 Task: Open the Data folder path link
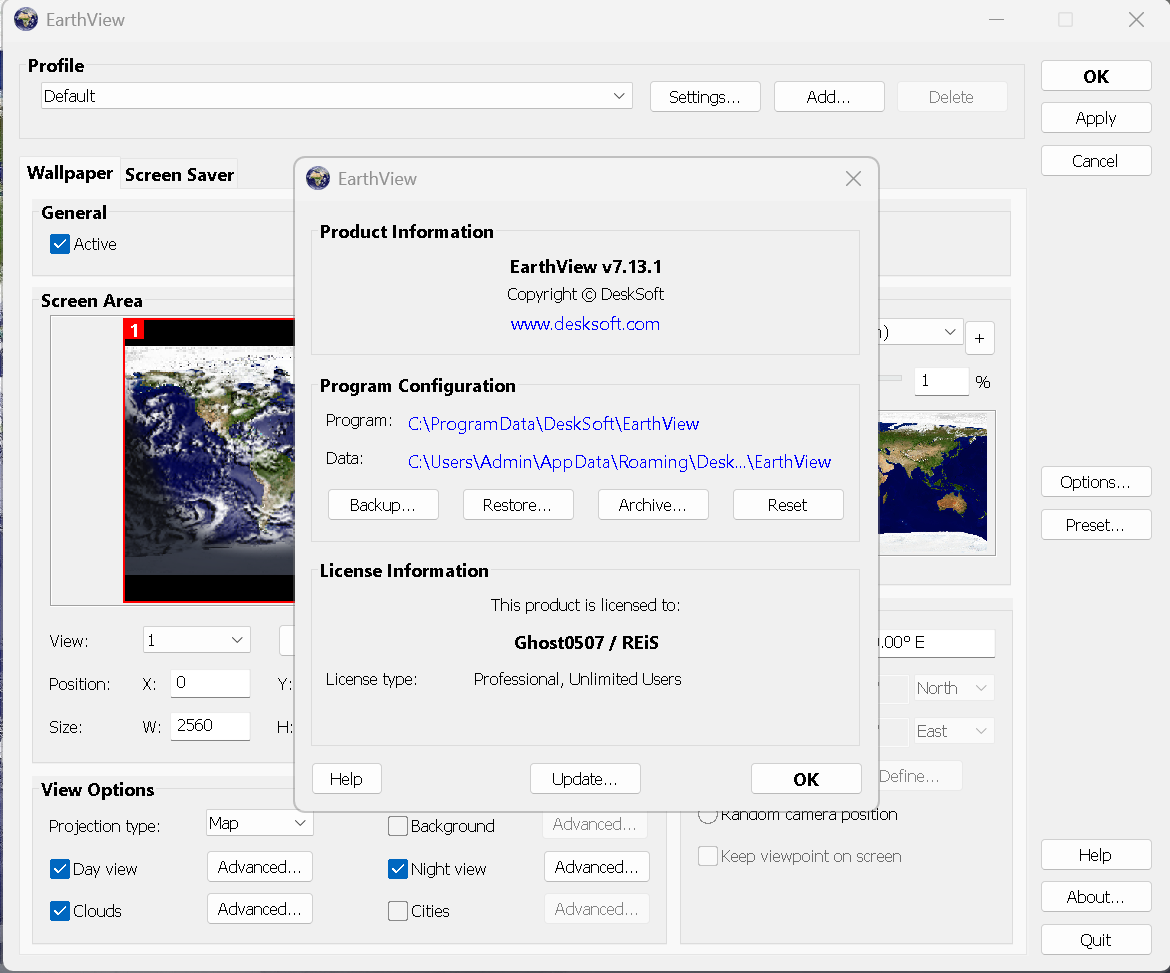[x=619, y=462]
